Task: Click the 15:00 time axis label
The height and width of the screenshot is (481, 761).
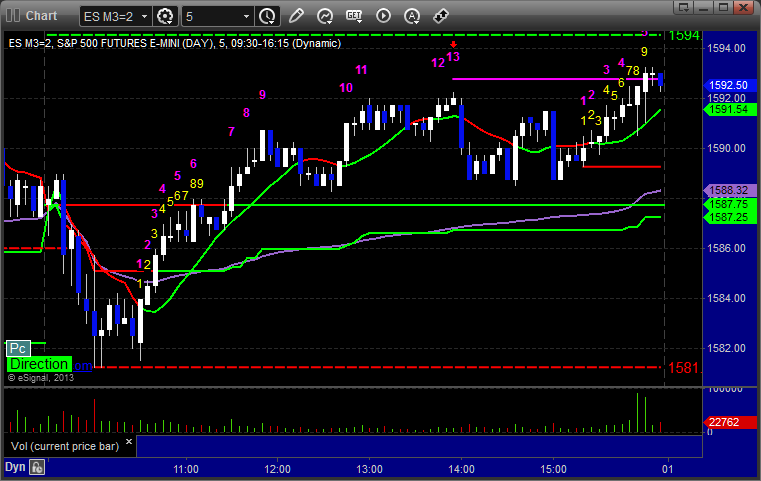Action: tap(553, 469)
